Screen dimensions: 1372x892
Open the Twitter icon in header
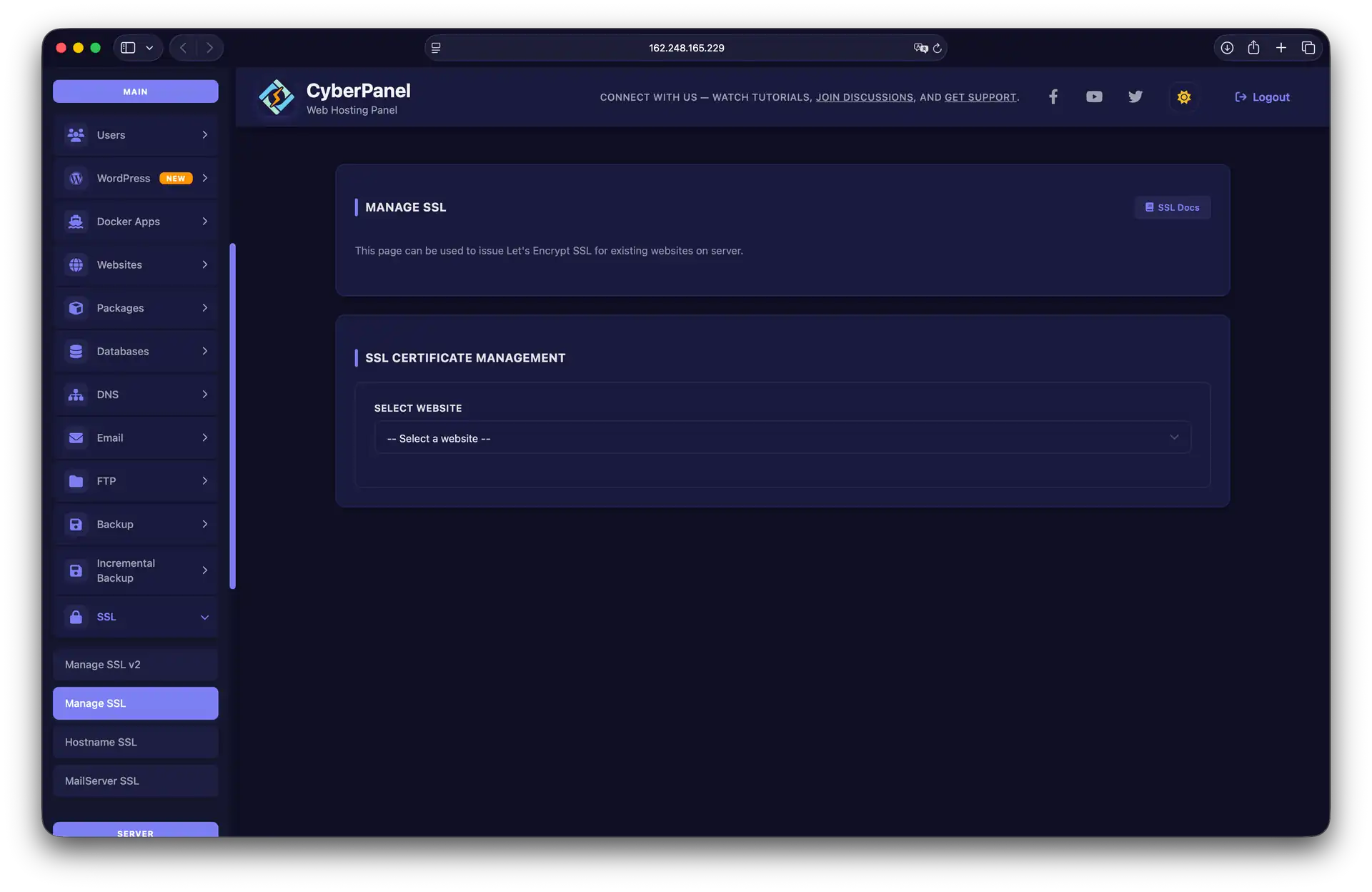1135,96
